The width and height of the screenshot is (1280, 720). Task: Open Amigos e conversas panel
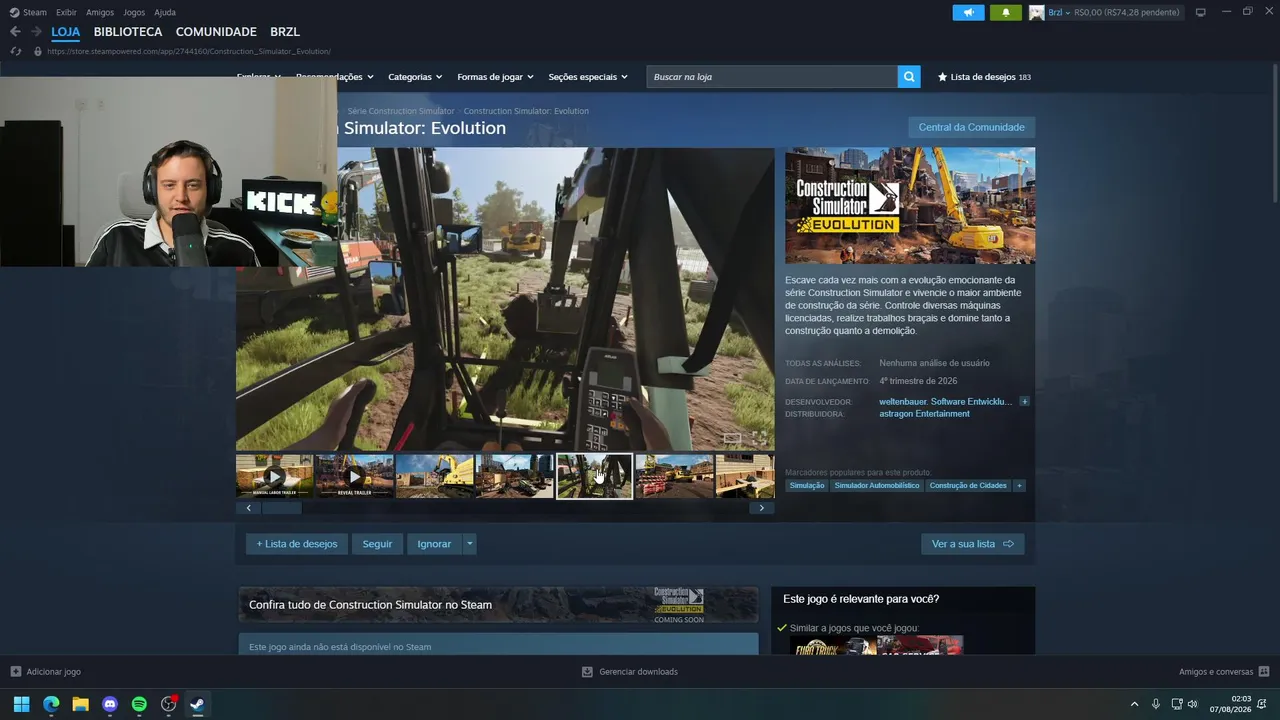[x=1224, y=672]
